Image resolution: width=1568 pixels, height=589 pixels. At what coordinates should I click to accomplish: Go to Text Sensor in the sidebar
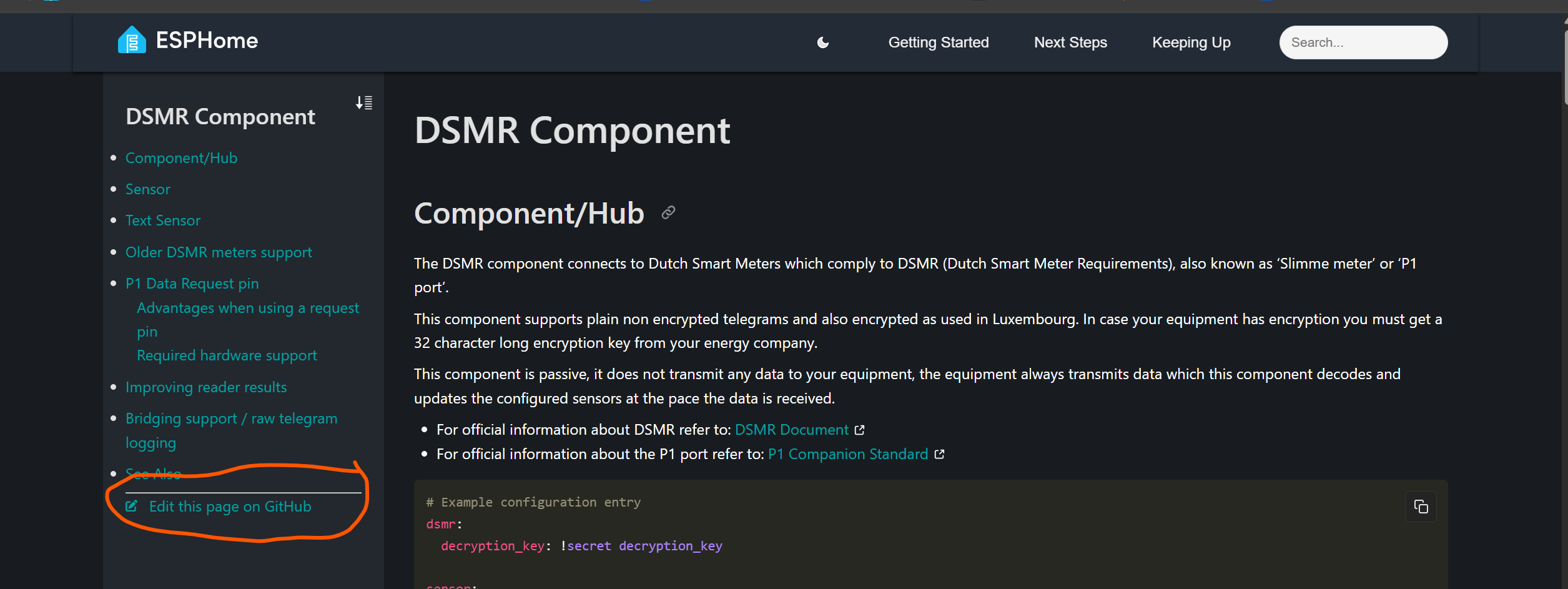163,220
